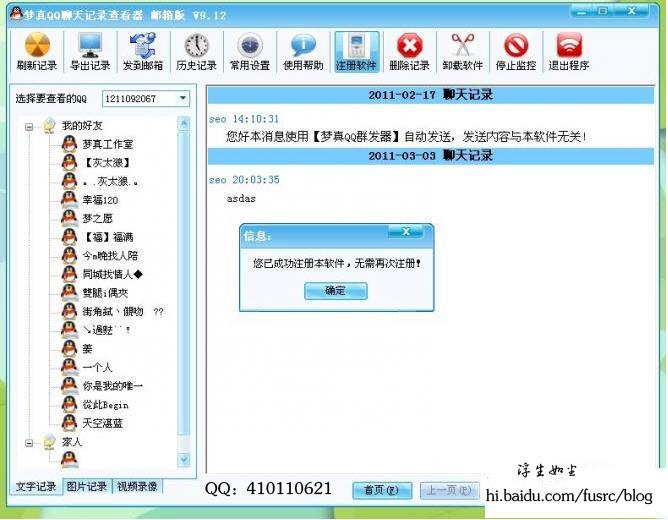This screenshot has height=520, width=668.
Task: Select friend 【灰太狼】 in list
Action: 107,163
